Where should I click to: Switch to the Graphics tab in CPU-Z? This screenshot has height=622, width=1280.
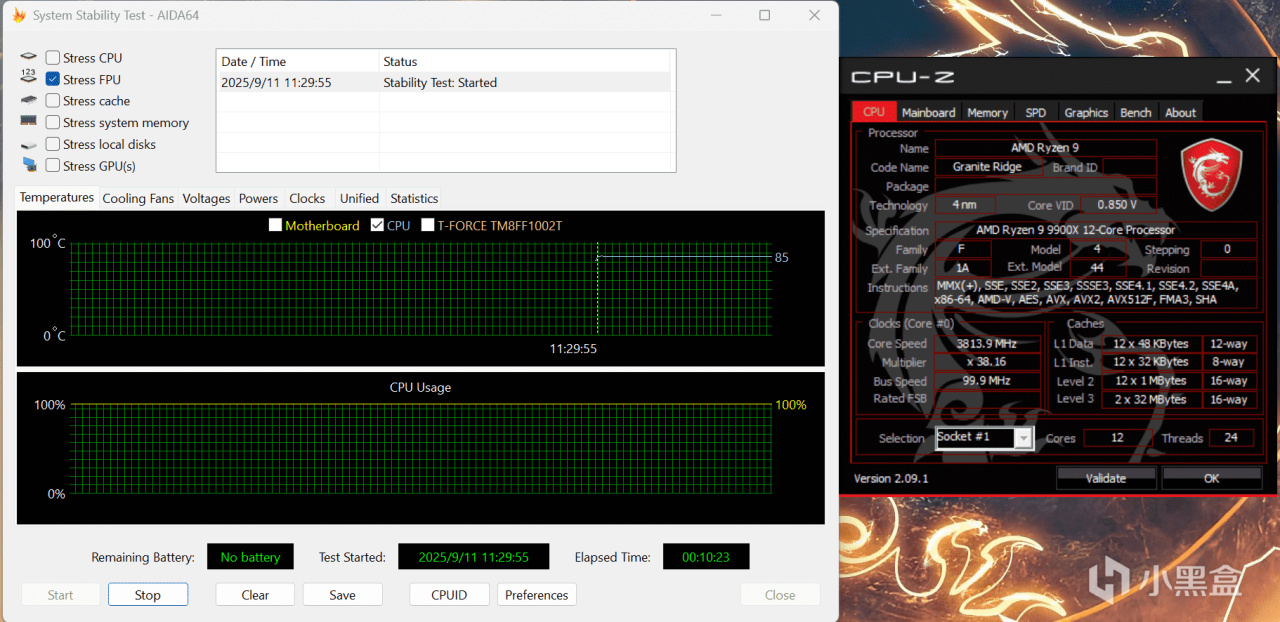click(1086, 113)
